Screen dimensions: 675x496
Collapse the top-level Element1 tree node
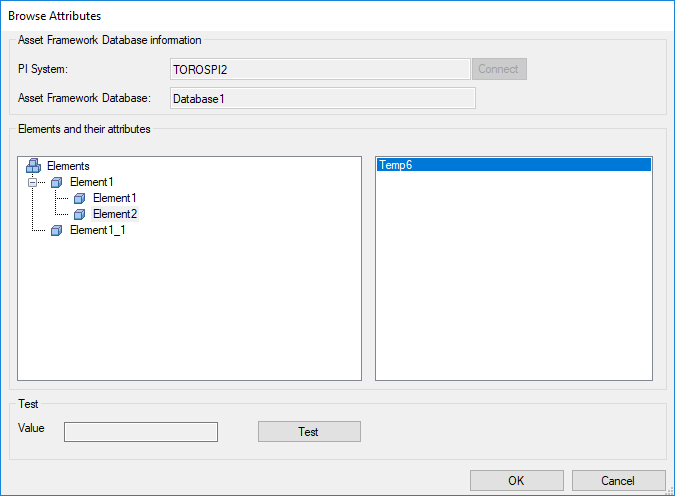(x=32, y=183)
